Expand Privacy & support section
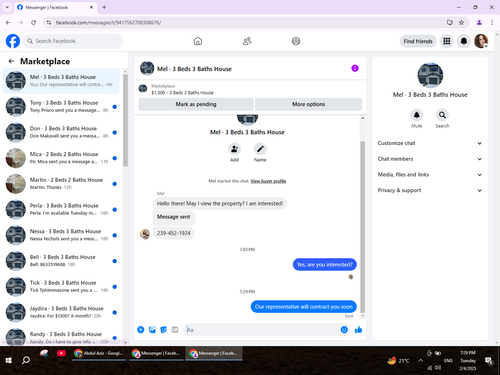500x375 pixels. point(430,190)
